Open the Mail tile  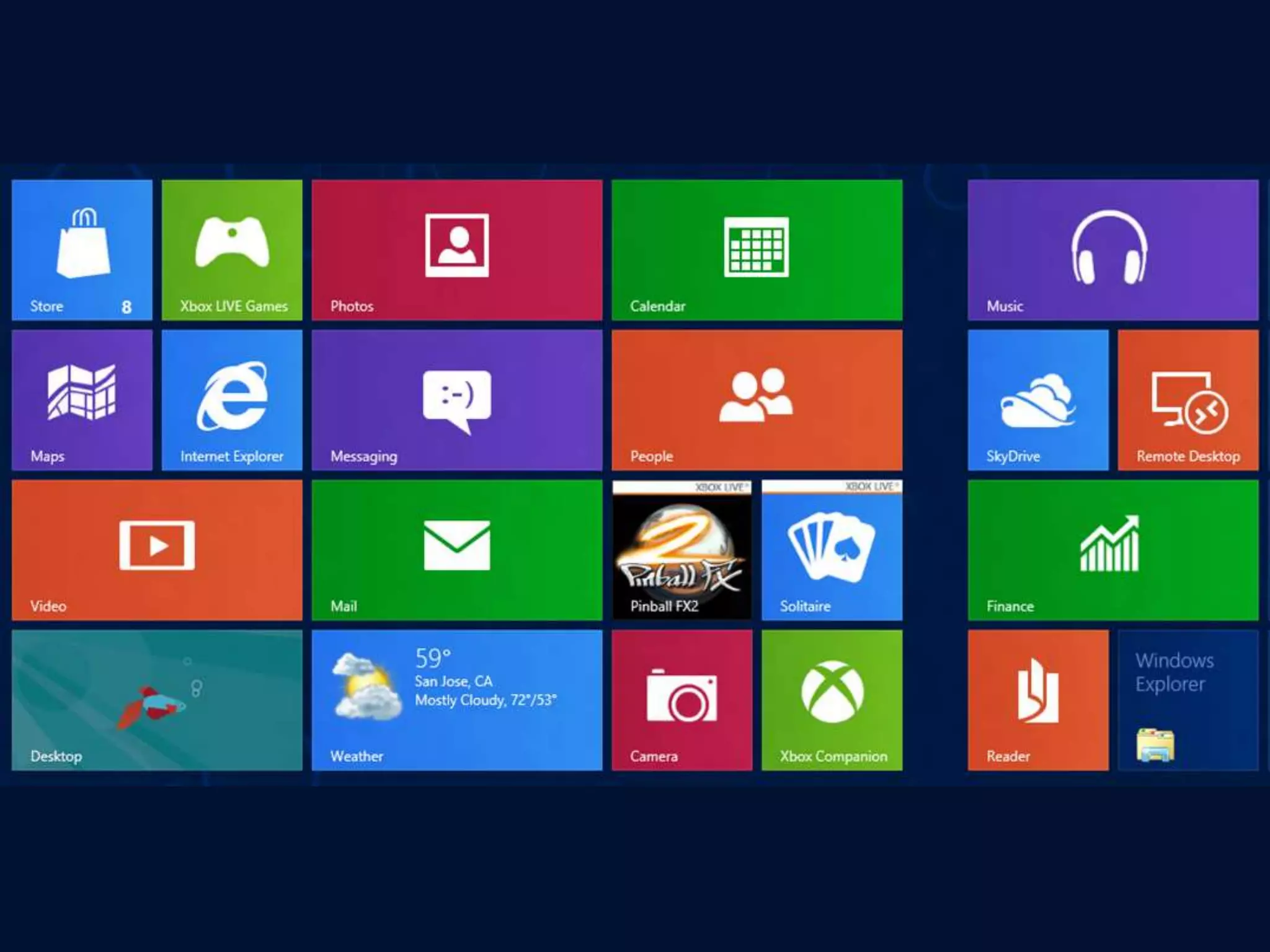point(457,550)
